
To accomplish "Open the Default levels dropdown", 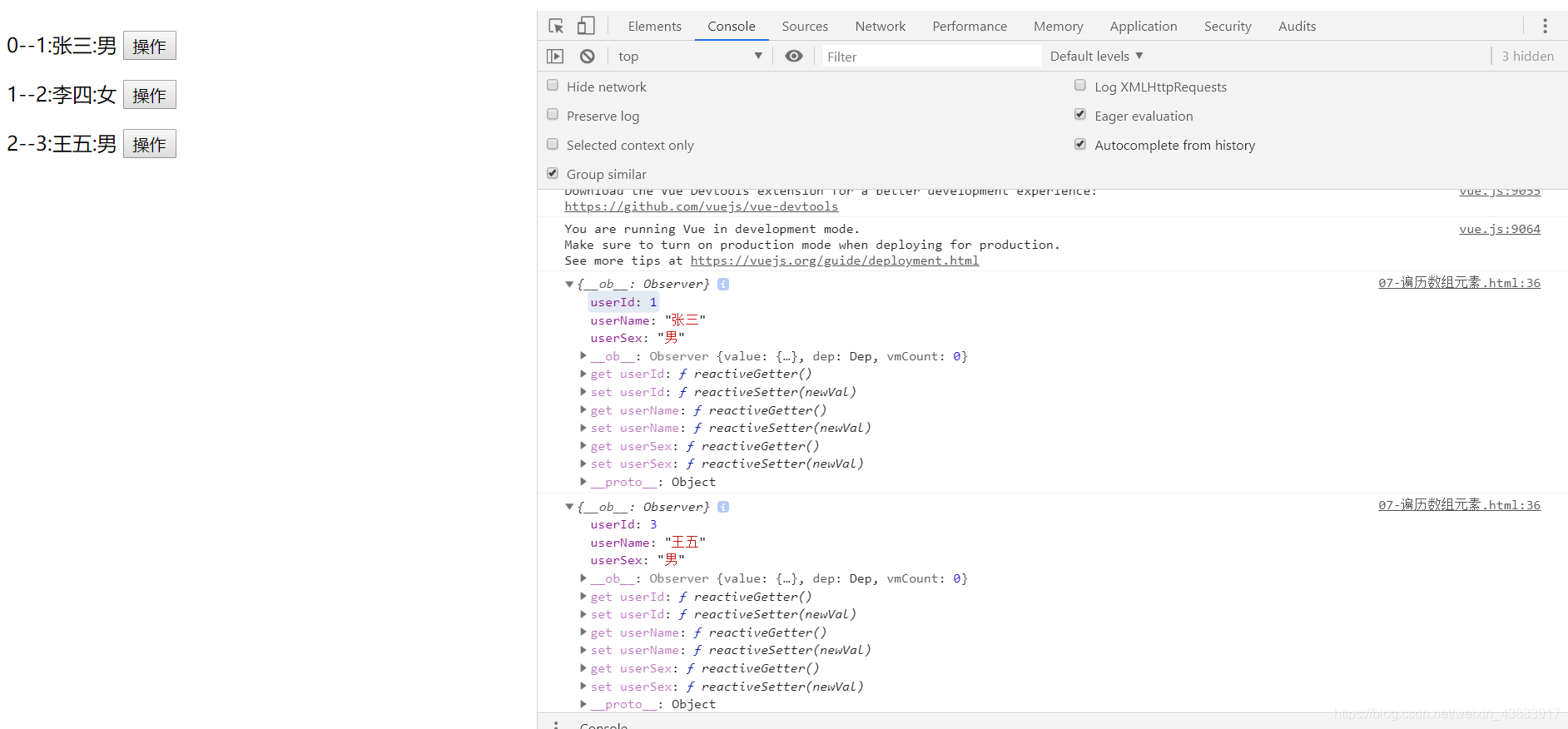I will pyautogui.click(x=1096, y=56).
